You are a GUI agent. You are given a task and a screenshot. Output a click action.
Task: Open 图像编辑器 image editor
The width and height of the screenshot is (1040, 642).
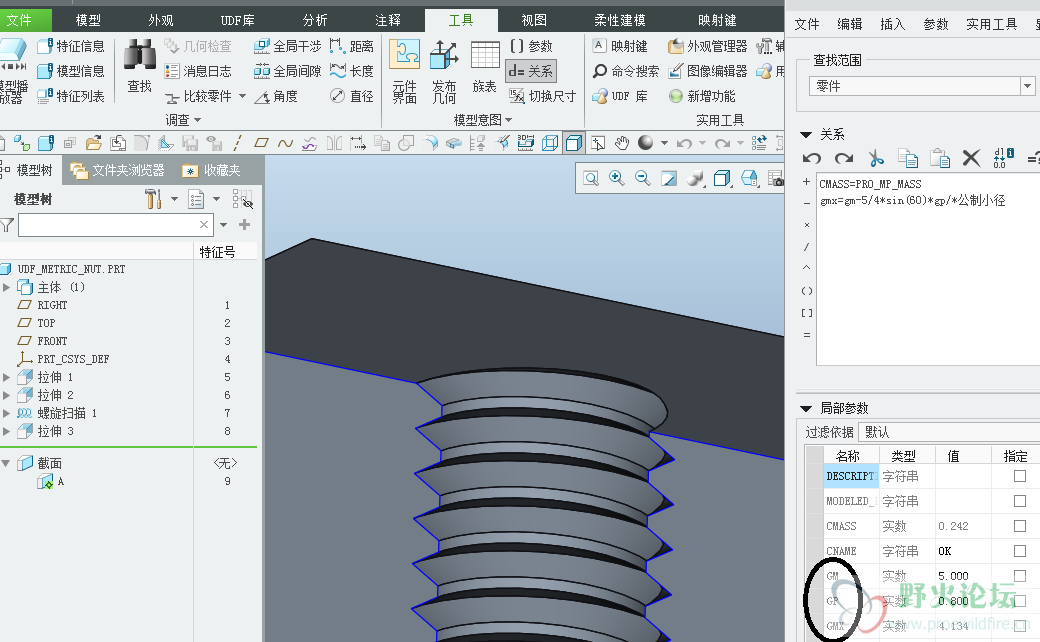coord(707,71)
